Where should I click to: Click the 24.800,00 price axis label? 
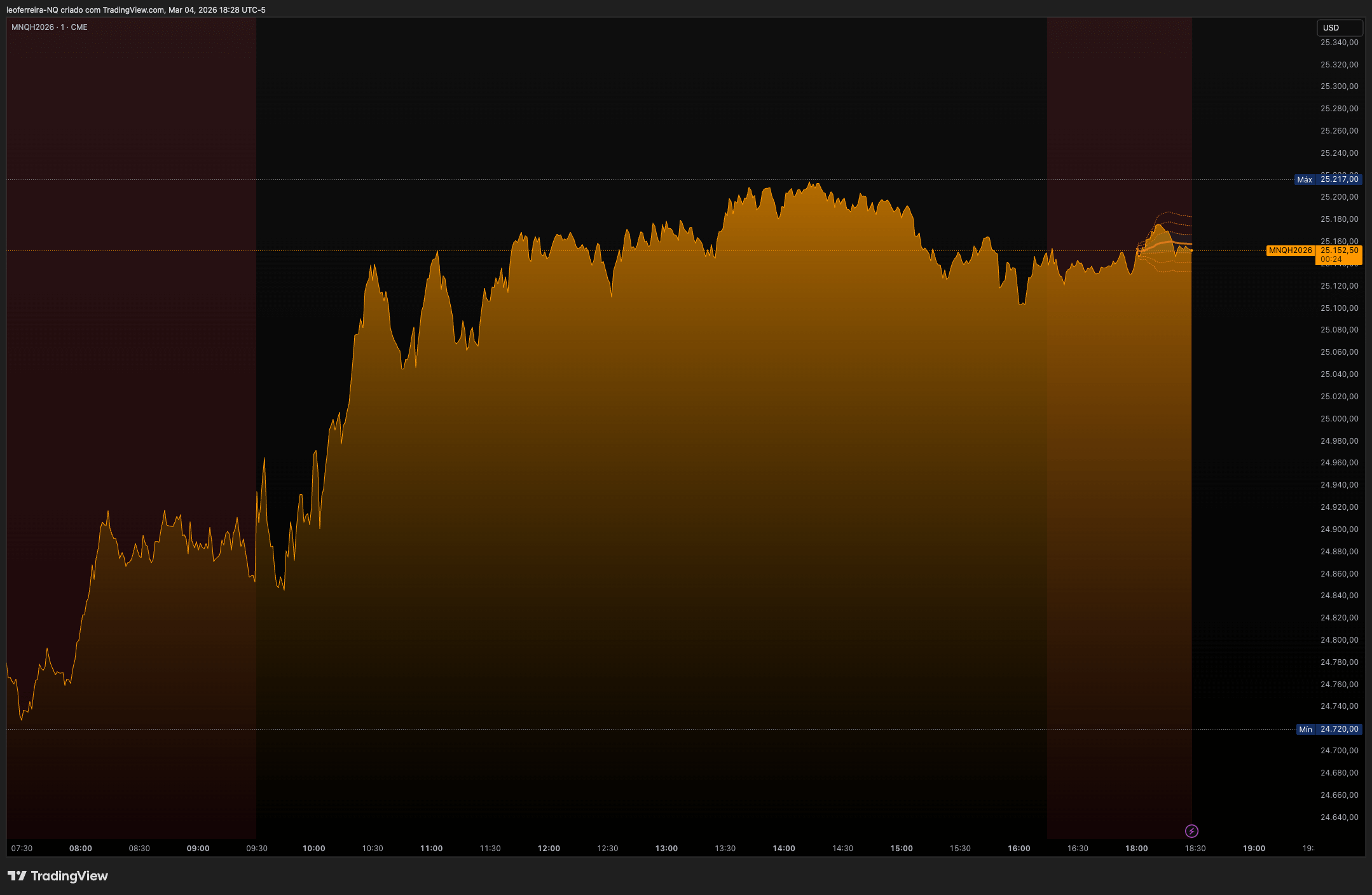click(1340, 640)
